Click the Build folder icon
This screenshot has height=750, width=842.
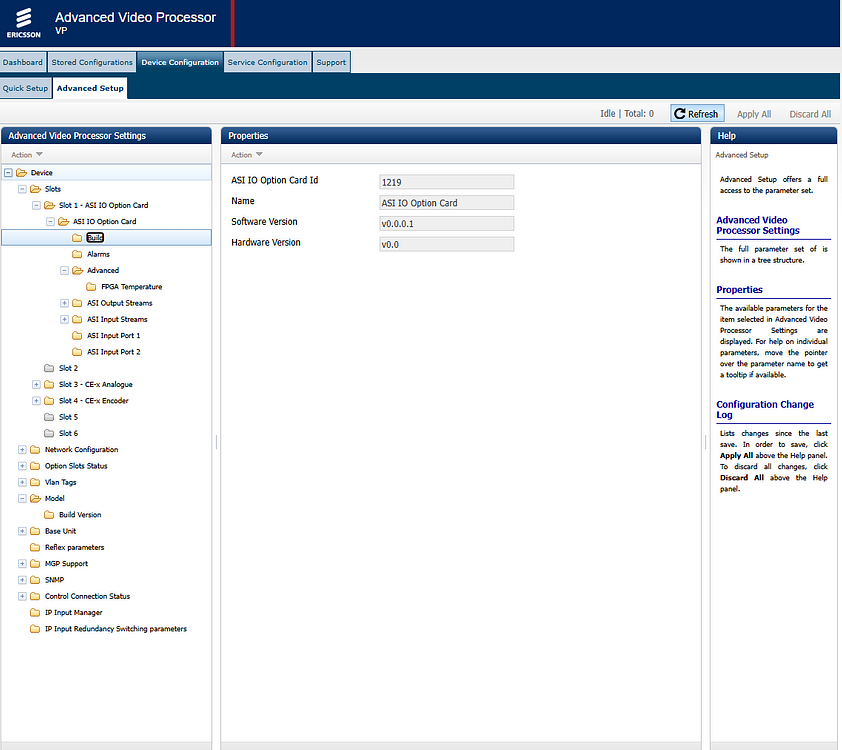[77, 238]
